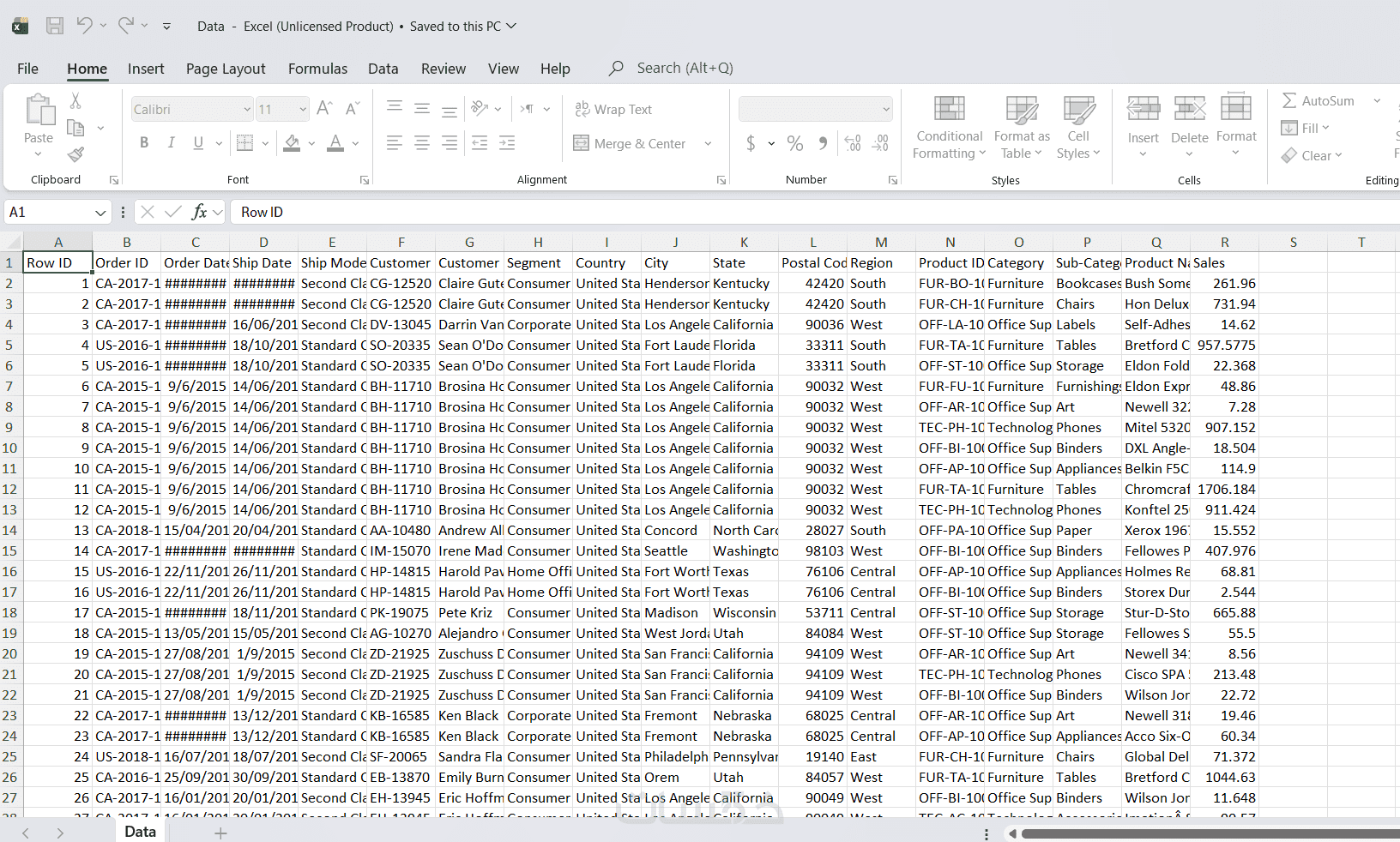Apply Percent Style format
Image resolution: width=1400 pixels, height=842 pixels.
click(x=795, y=143)
